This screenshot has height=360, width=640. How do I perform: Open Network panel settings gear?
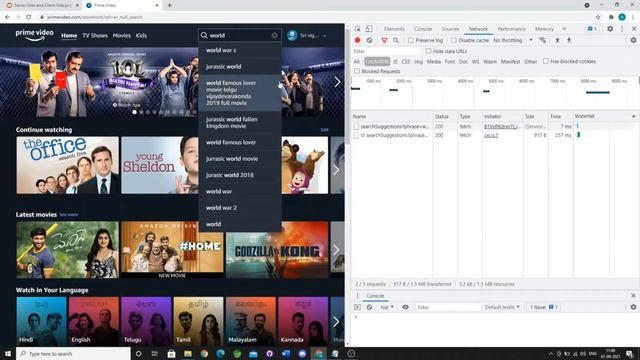tap(633, 40)
